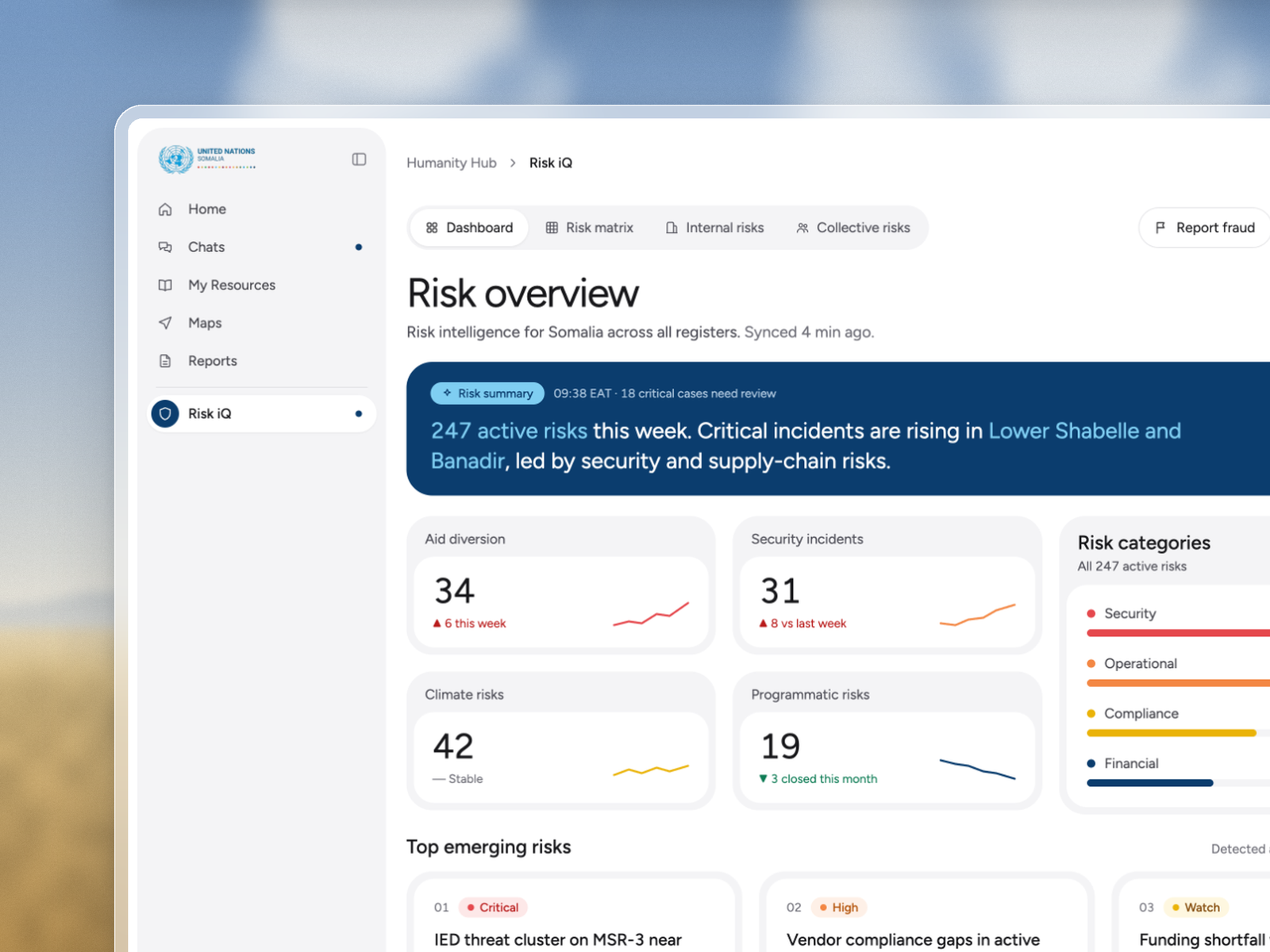
Task: Click the Collective risks people icon
Action: 802,228
